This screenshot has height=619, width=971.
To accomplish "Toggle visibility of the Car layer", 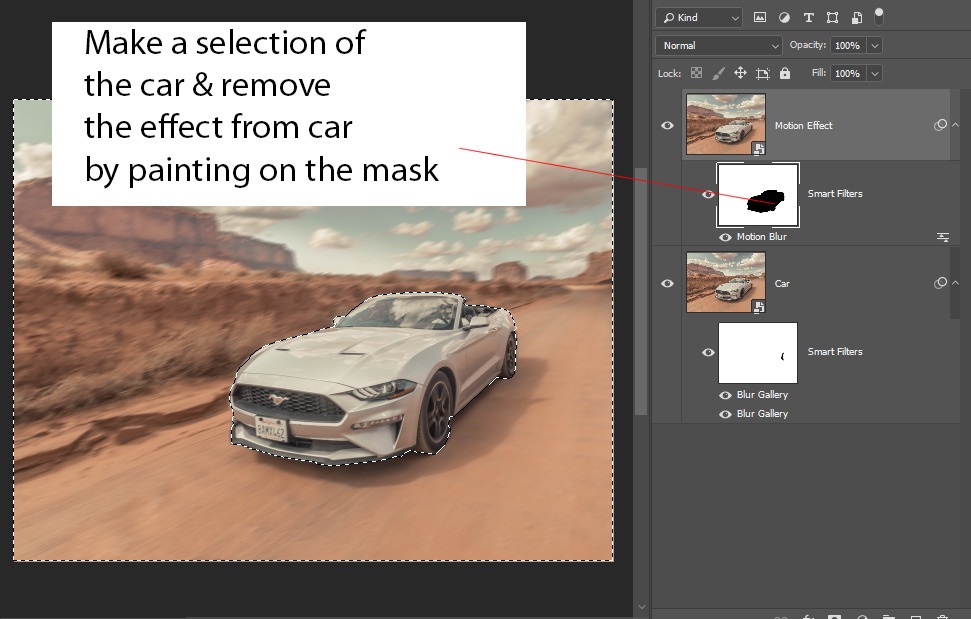I will (x=667, y=284).
